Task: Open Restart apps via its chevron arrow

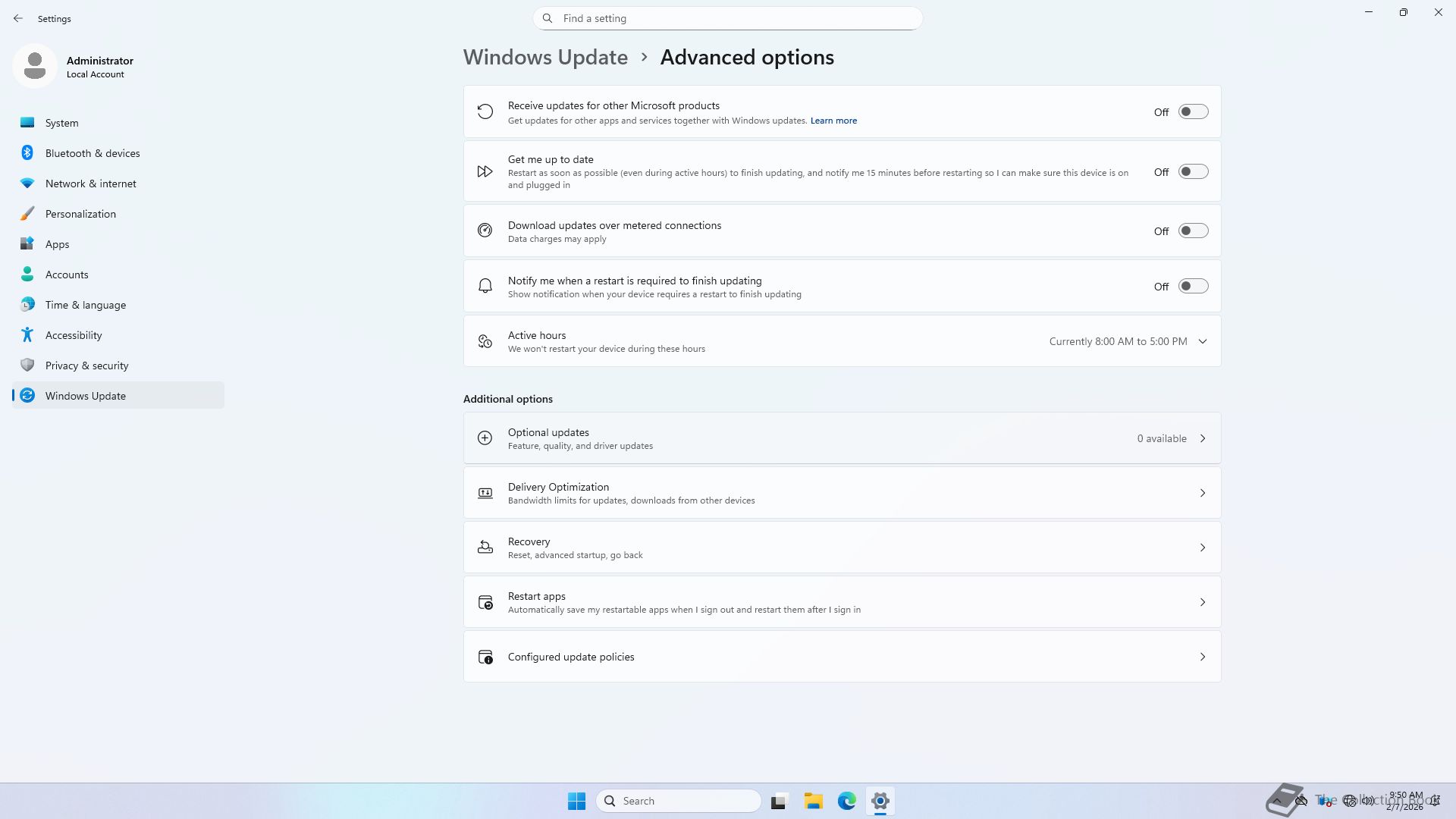Action: tap(1202, 602)
